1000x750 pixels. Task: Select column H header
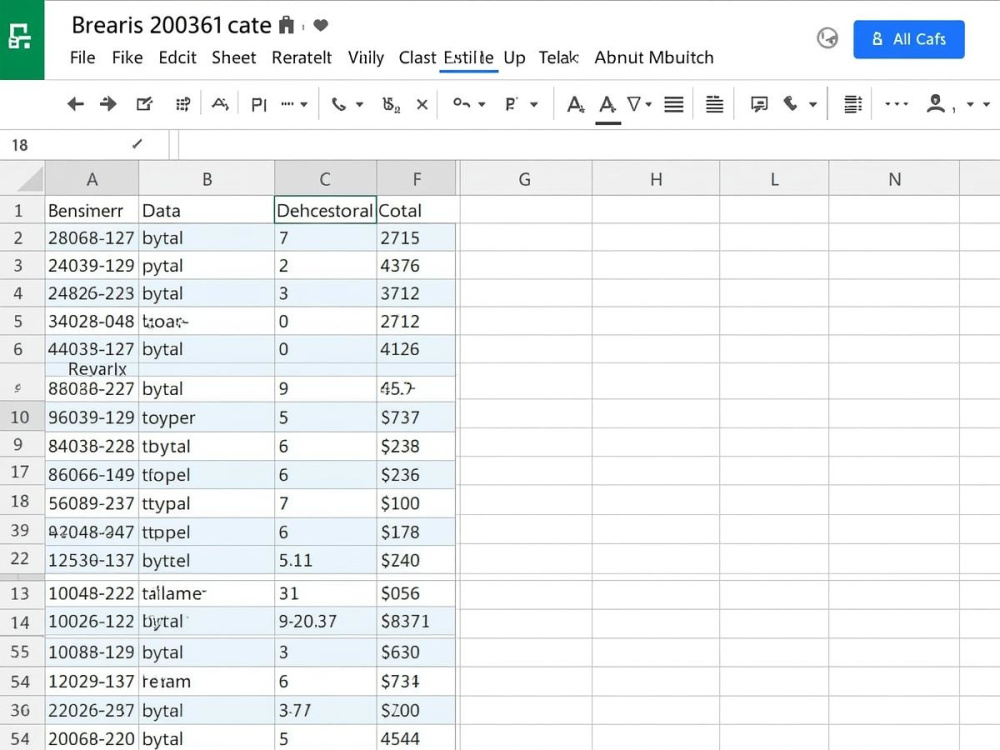click(656, 179)
